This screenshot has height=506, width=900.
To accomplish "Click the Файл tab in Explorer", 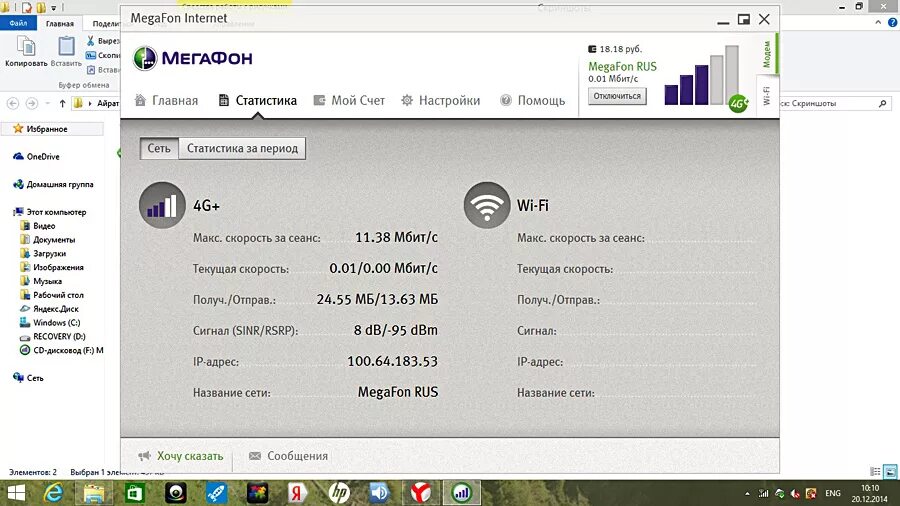I will point(18,23).
